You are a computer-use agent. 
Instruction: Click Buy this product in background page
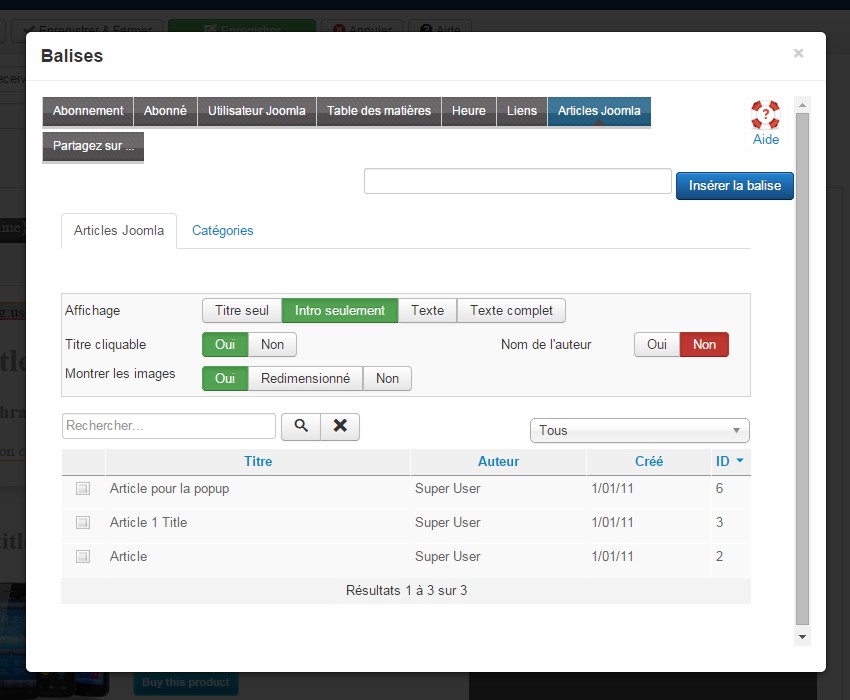tap(185, 682)
